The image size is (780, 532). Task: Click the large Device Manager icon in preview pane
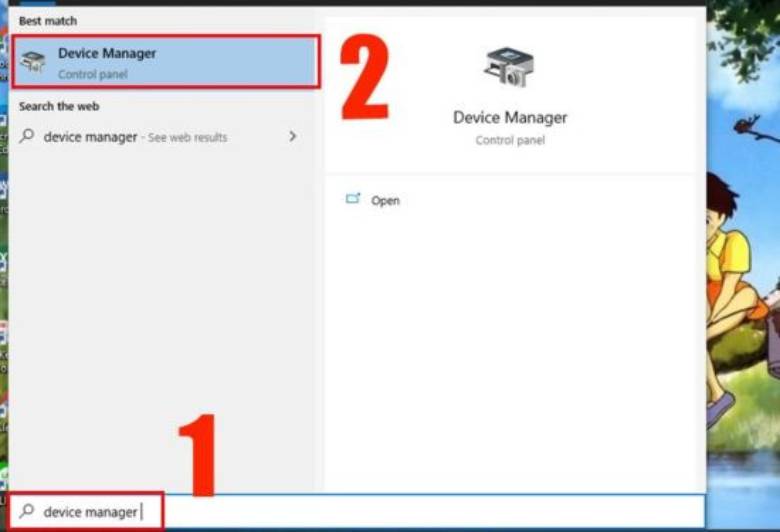coord(508,67)
